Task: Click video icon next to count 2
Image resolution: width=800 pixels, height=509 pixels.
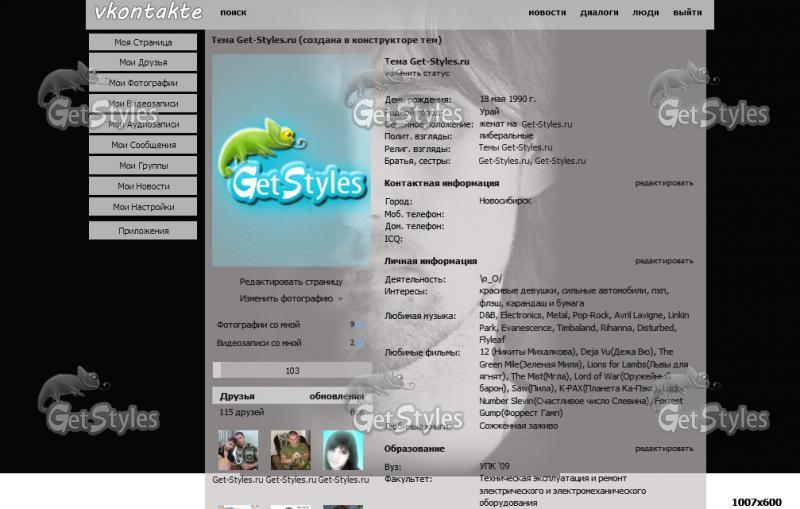Action: pyautogui.click(x=360, y=343)
